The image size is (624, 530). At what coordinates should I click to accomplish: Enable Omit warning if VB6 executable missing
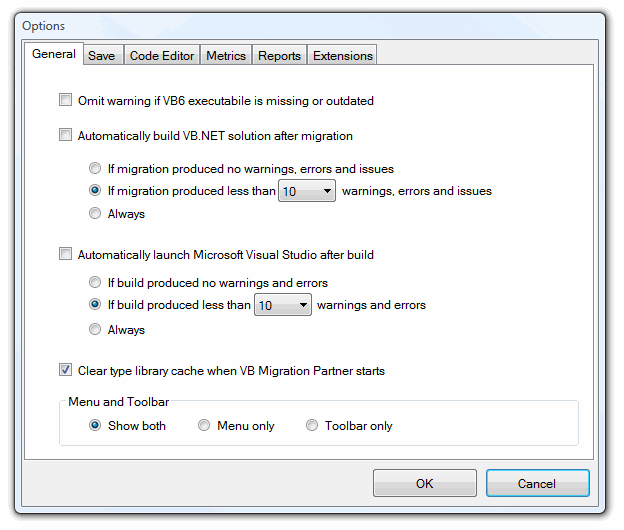[x=65, y=99]
